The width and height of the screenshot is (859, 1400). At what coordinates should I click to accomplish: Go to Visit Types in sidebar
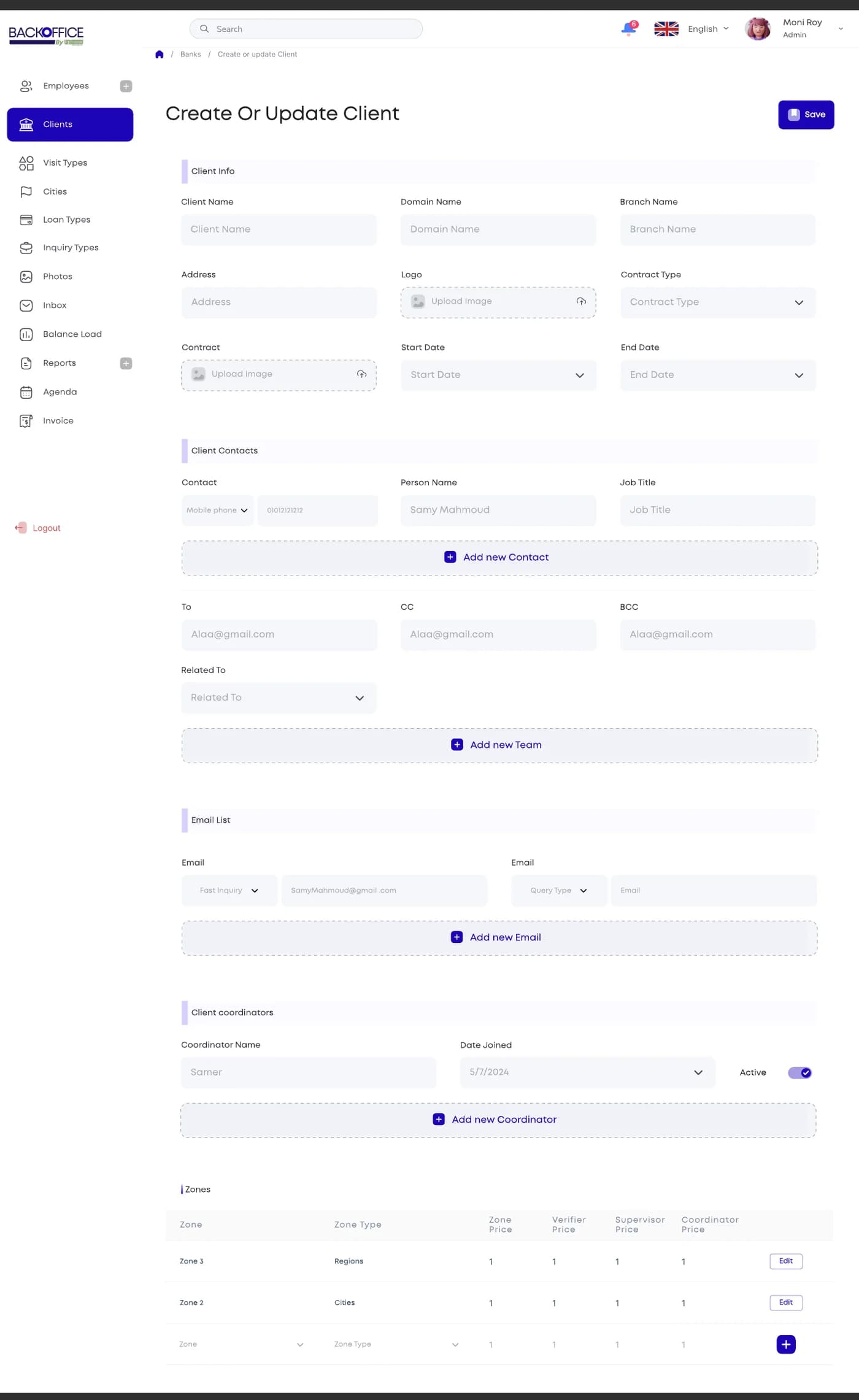[x=65, y=163]
